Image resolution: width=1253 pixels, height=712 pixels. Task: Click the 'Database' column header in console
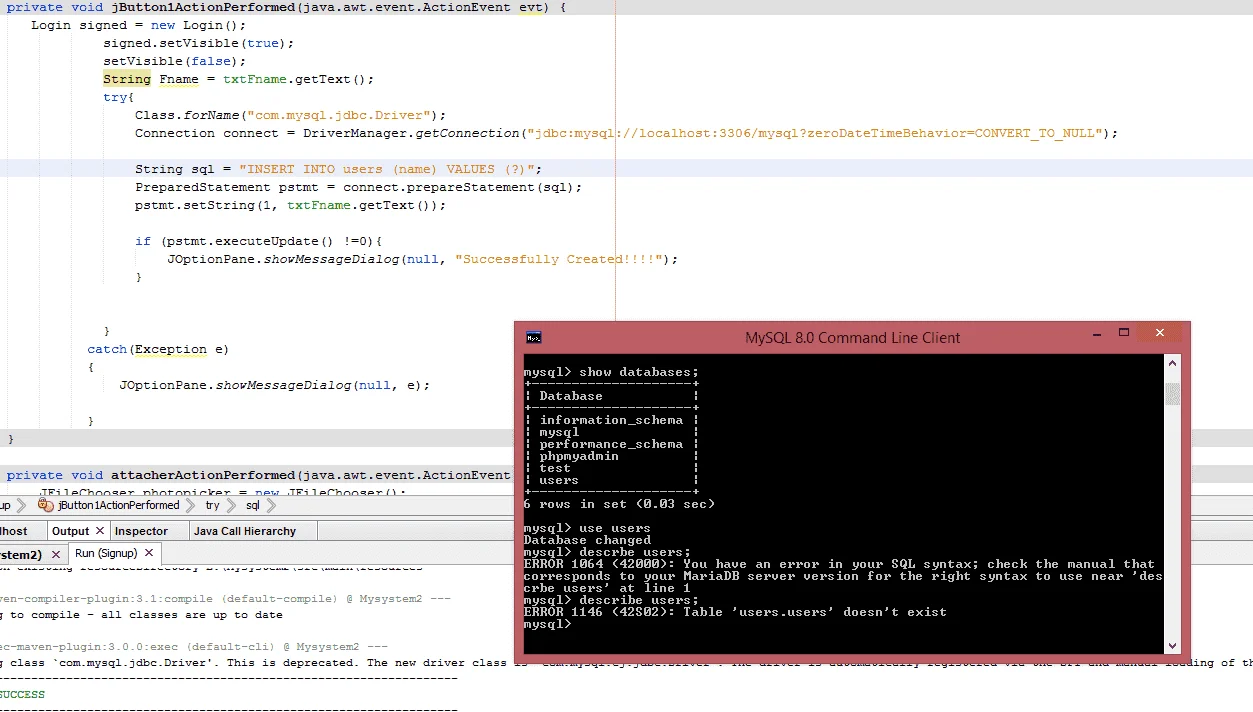[x=571, y=396]
